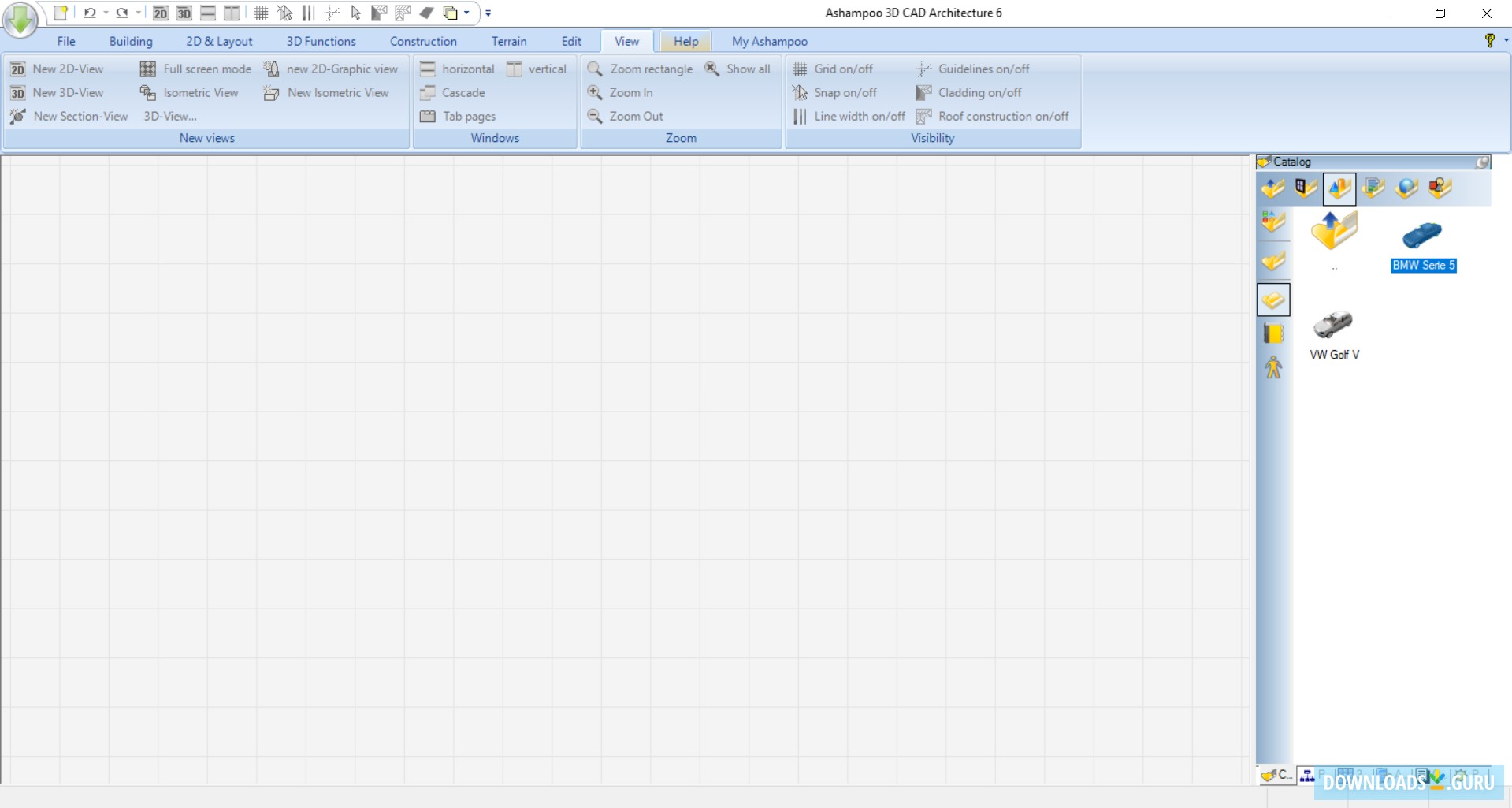Expand the redo history dropdown arrow
Screen dimensions: 1512x808
[x=138, y=13]
